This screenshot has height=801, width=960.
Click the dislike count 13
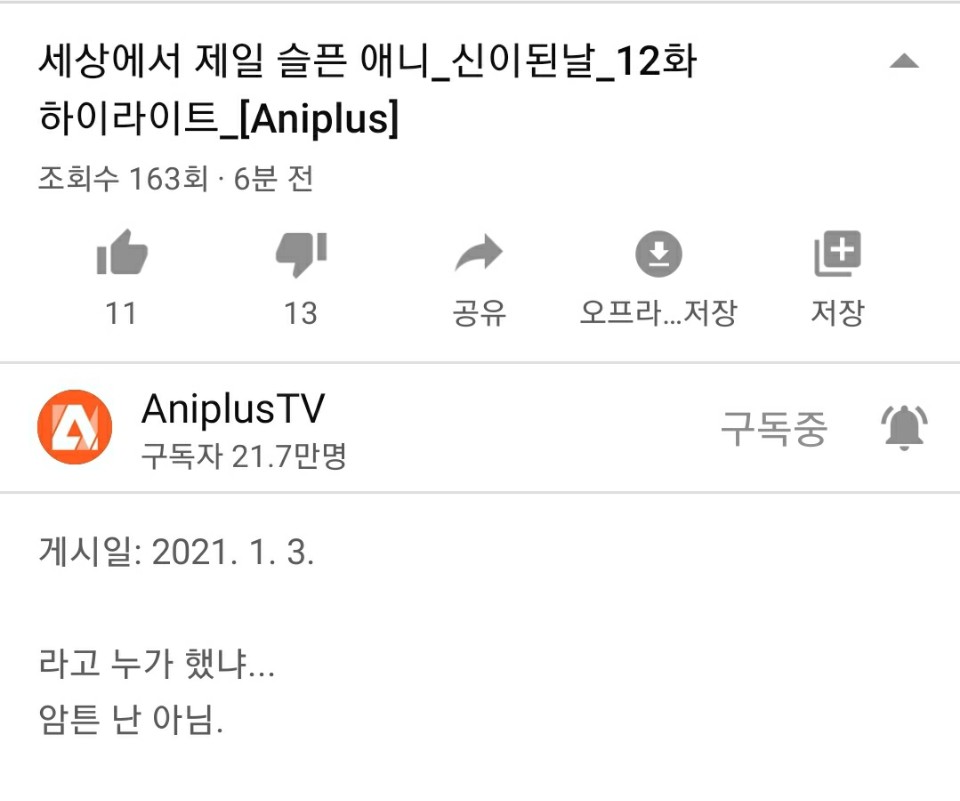[301, 314]
